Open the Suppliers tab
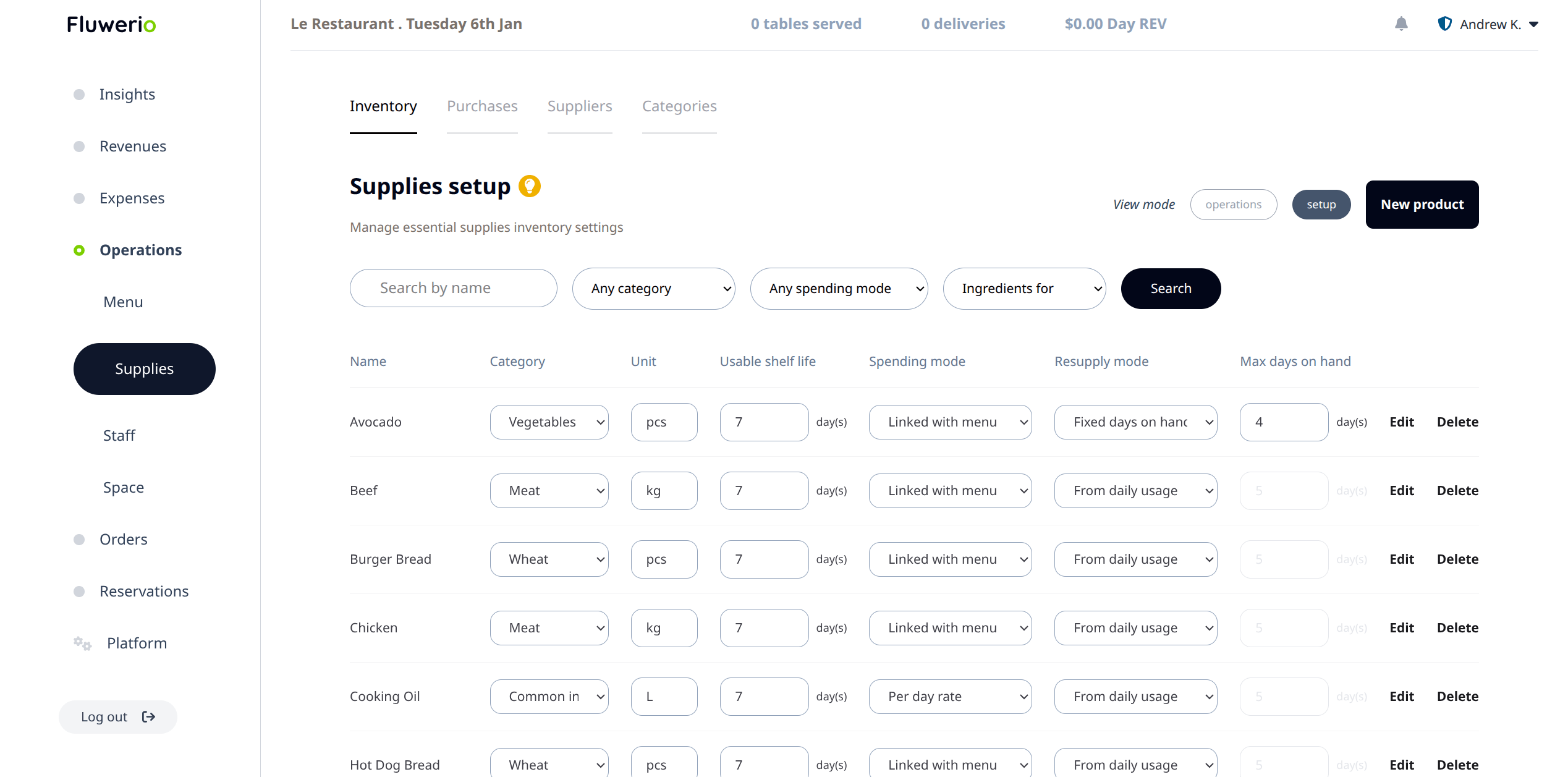1568x777 pixels. pyautogui.click(x=579, y=106)
